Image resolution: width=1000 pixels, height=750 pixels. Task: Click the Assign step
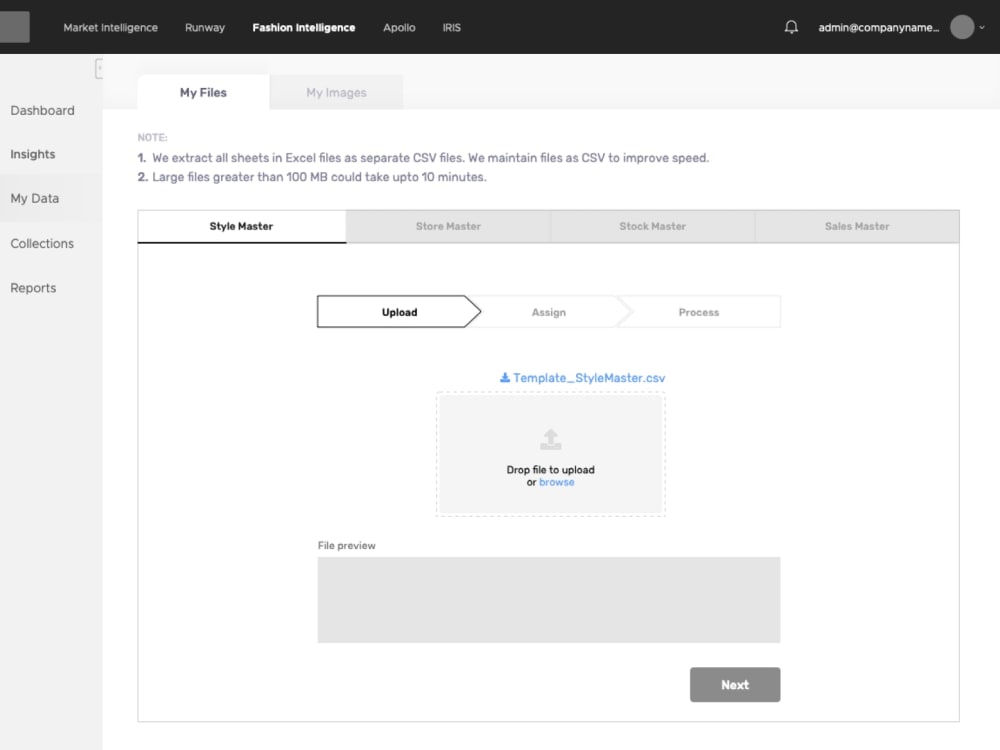pos(548,312)
